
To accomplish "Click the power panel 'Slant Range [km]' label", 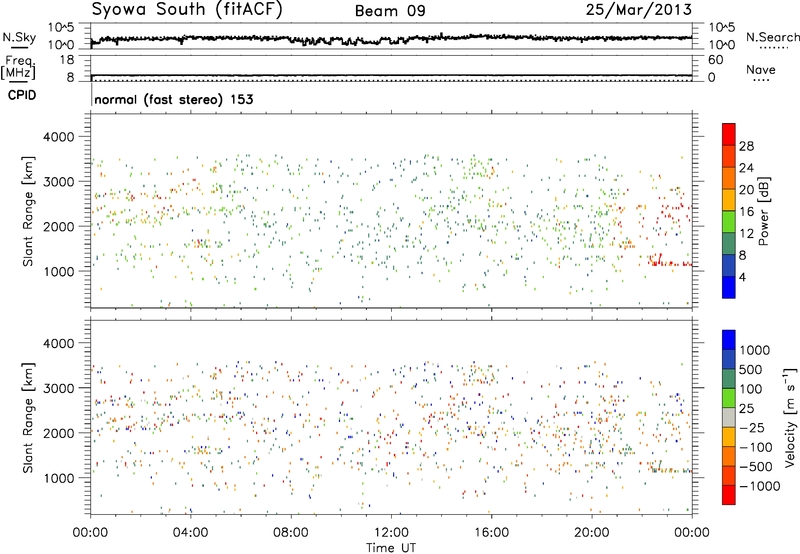I will (x=28, y=211).
